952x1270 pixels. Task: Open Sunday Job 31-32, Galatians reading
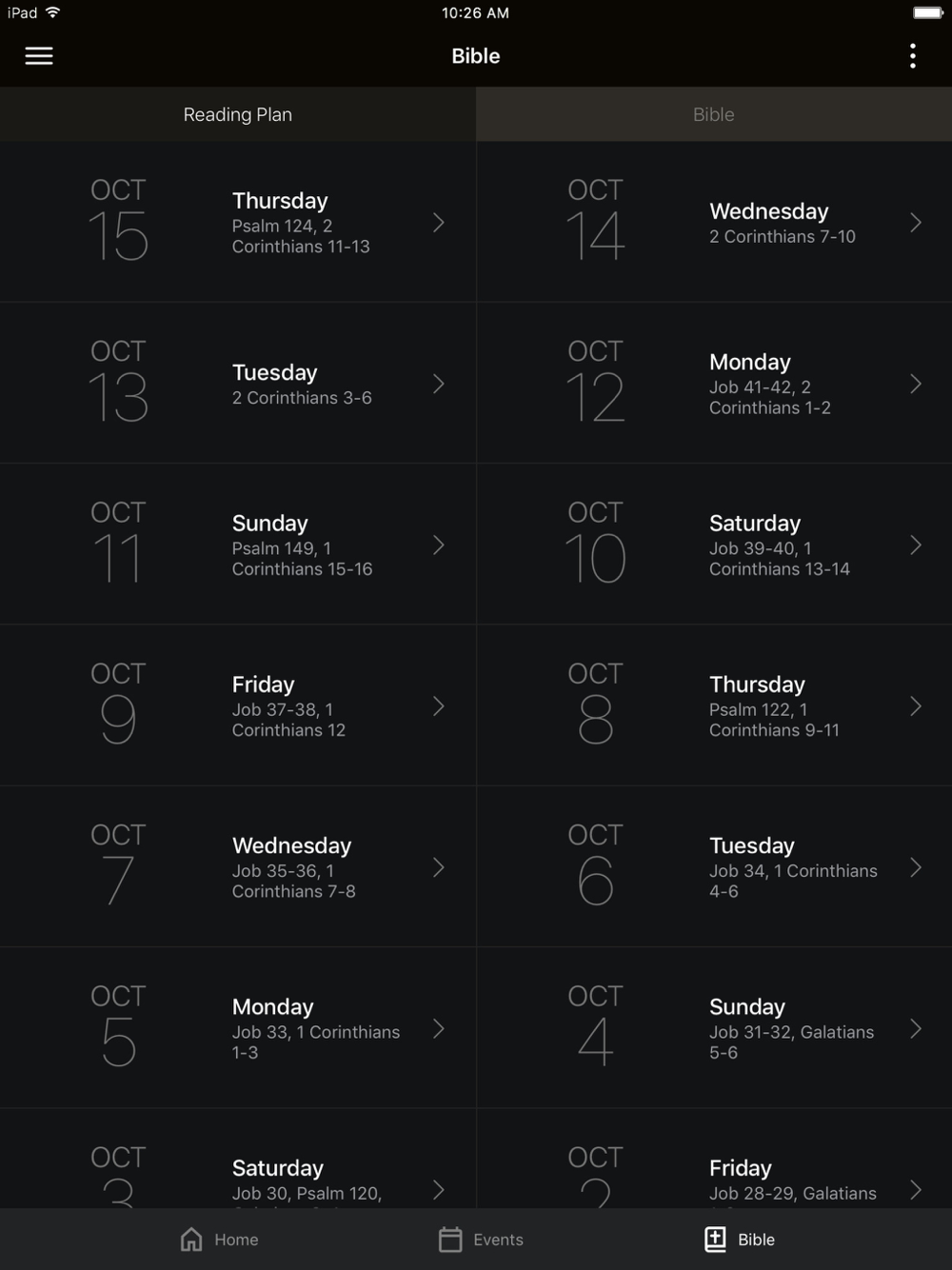(x=714, y=1028)
